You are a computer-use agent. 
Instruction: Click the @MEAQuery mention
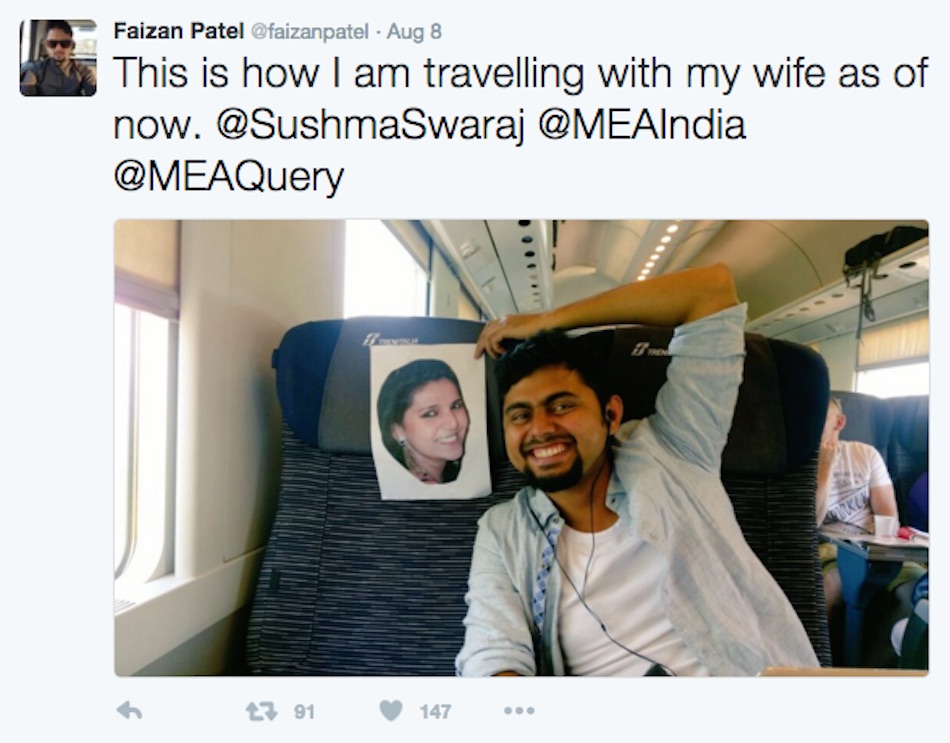click(229, 177)
